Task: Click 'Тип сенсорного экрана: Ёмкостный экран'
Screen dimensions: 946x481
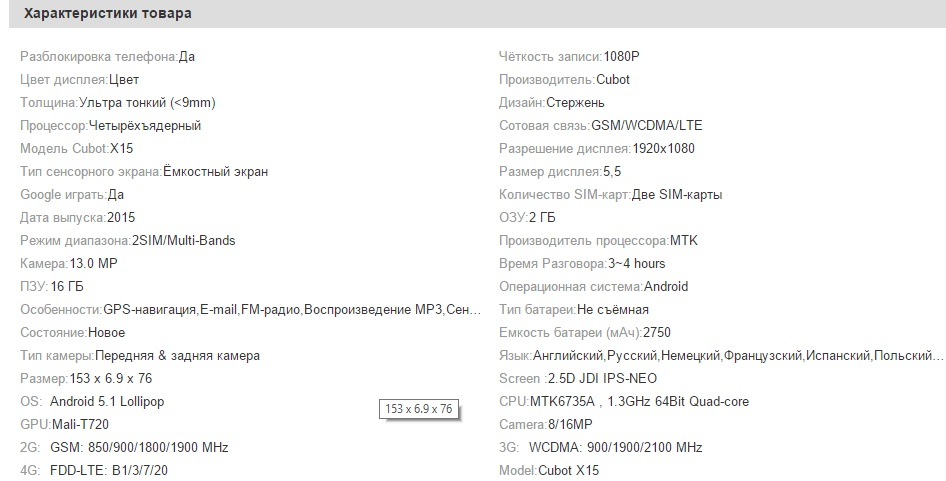Action: click(144, 171)
